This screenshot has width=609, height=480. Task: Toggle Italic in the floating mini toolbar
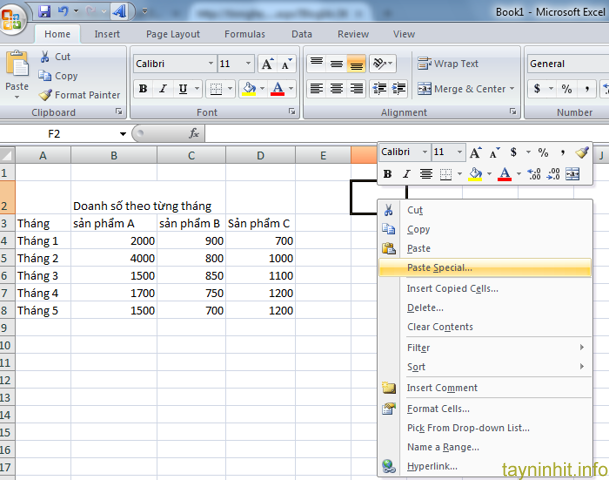(407, 174)
